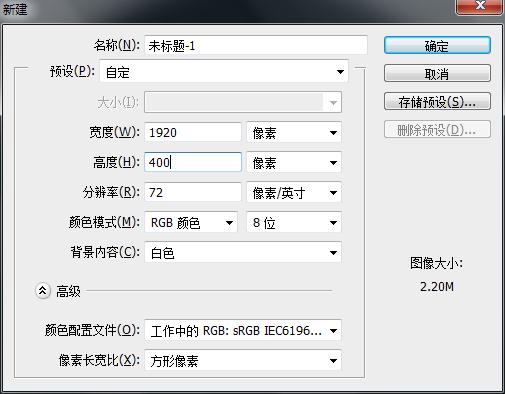Image resolution: width=505 pixels, height=394 pixels.
Task: Open the 像素/英寸 resolution unit dropdown
Action: pyautogui.click(x=294, y=193)
